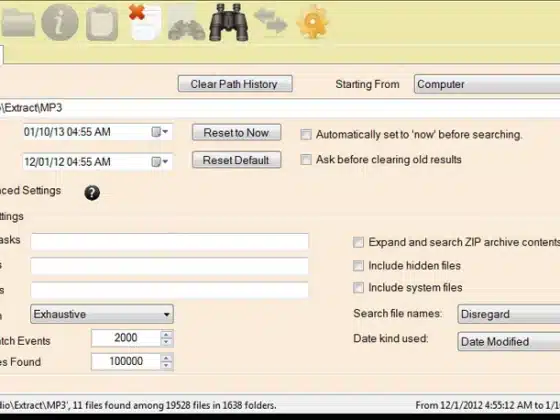The width and height of the screenshot is (560, 420).
Task: Click the 'Starting From' label
Action: (x=368, y=85)
